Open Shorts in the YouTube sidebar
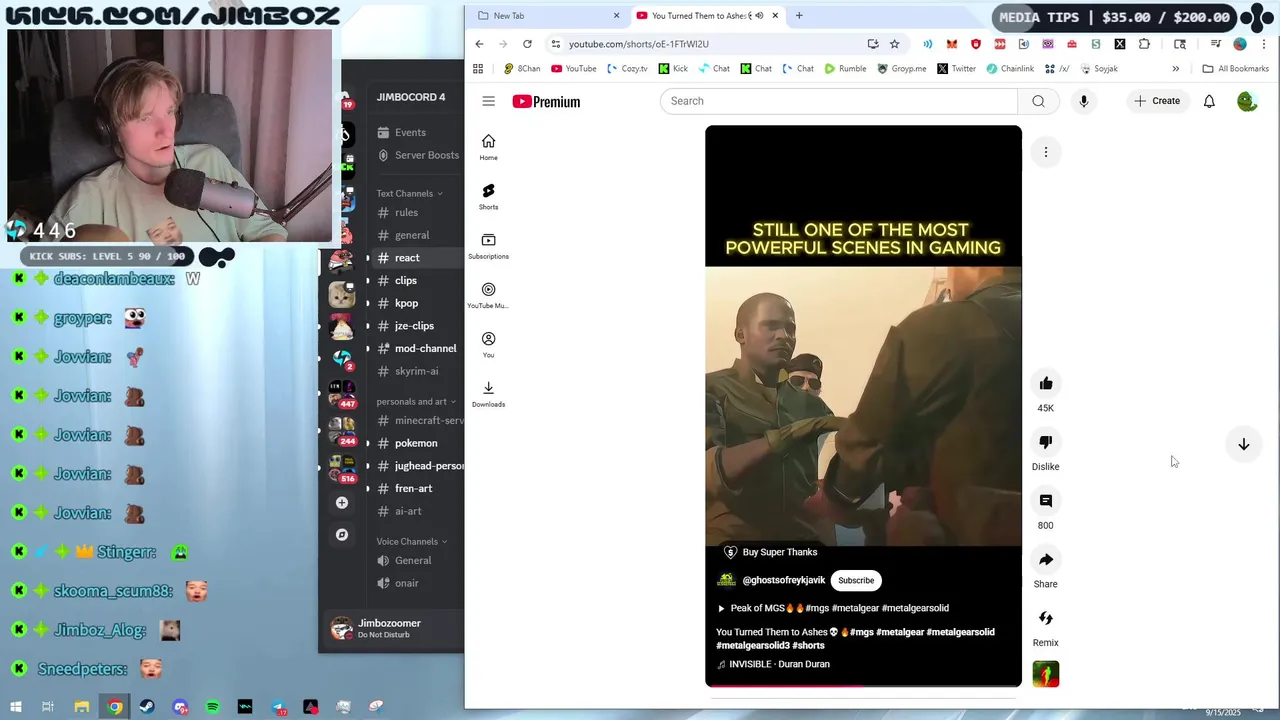The height and width of the screenshot is (720, 1280). pyautogui.click(x=488, y=196)
